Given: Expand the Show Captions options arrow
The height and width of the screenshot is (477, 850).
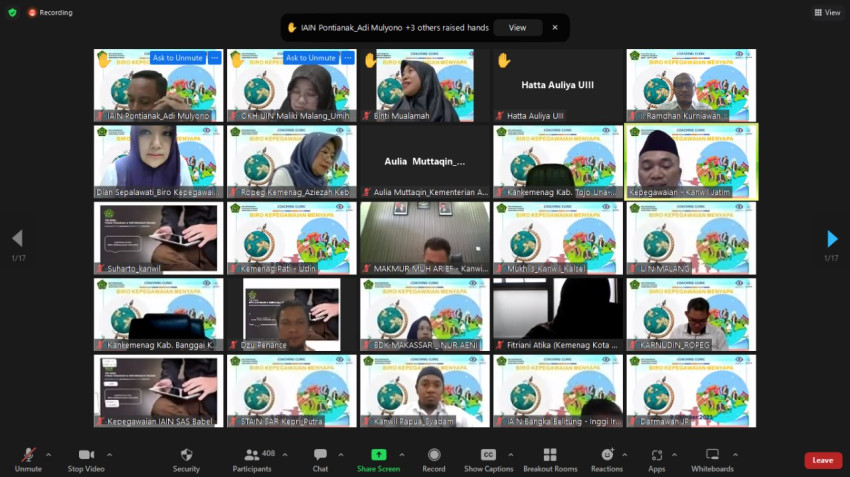Looking at the screenshot, I should 509,453.
